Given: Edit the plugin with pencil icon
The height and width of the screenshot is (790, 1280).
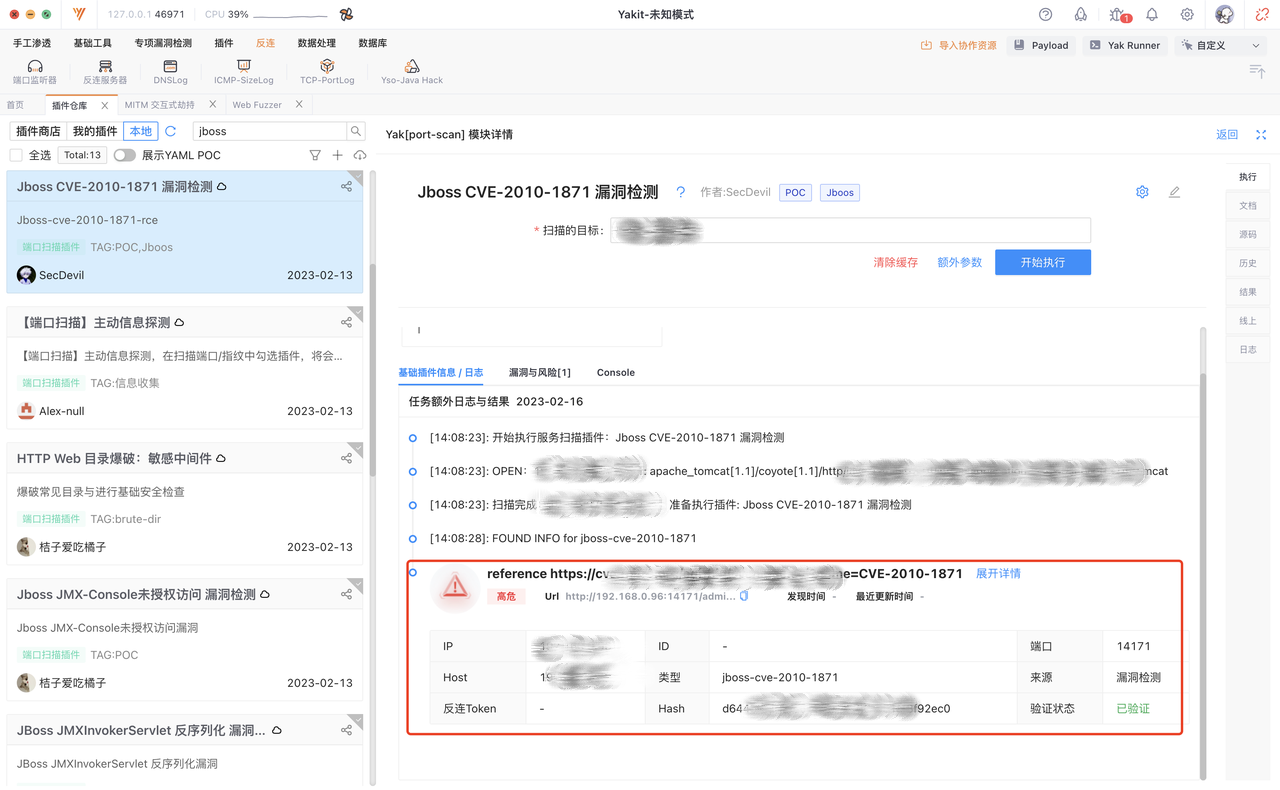Looking at the screenshot, I should pos(1174,192).
